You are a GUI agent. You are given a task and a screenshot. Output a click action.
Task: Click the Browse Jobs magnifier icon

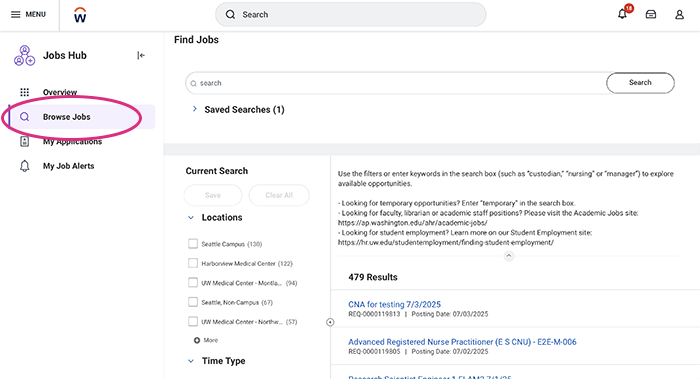[25, 117]
